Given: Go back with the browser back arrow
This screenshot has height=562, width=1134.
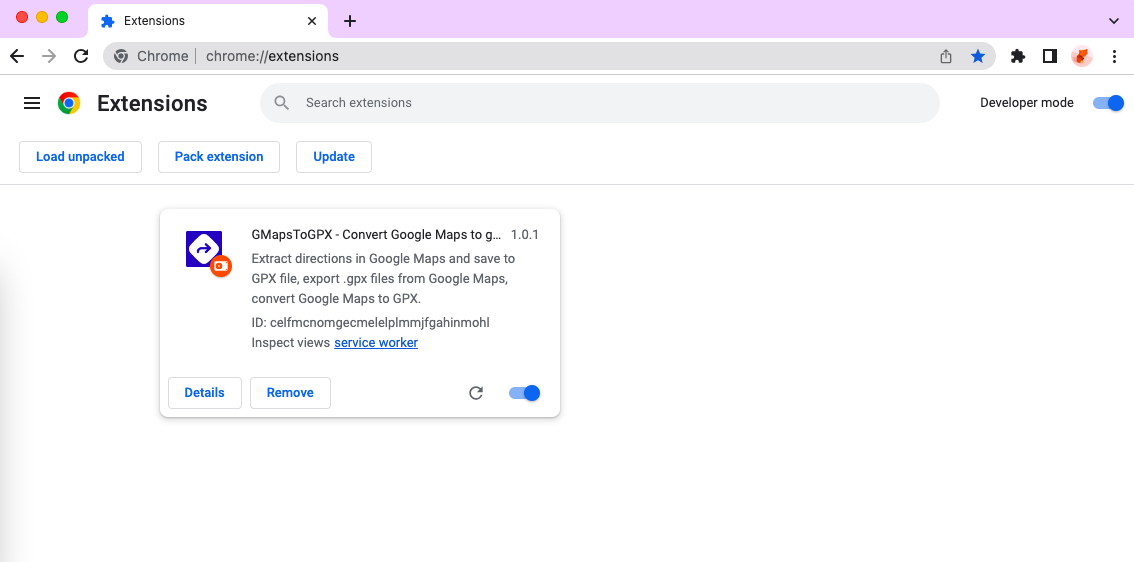Looking at the screenshot, I should 17,56.
